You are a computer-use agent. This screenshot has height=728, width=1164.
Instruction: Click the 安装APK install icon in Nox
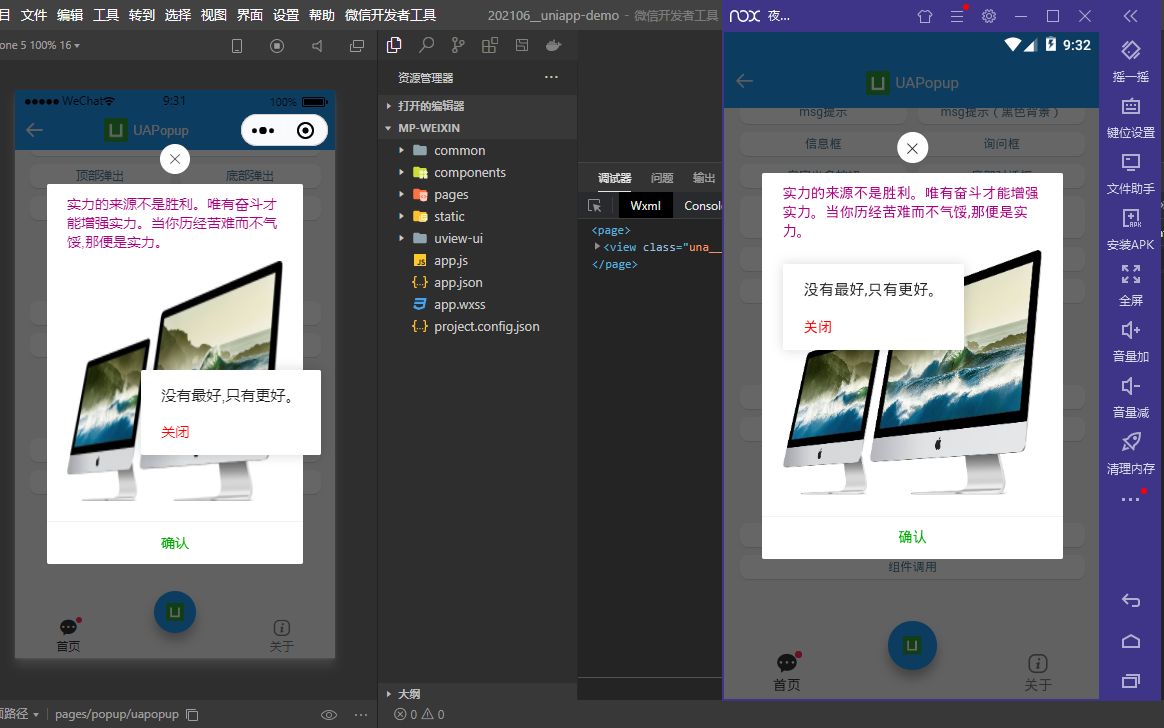point(1131,227)
